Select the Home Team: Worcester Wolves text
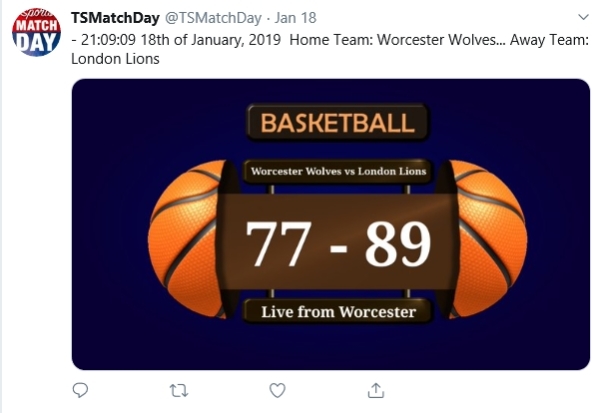The image size is (600, 413). click(393, 40)
